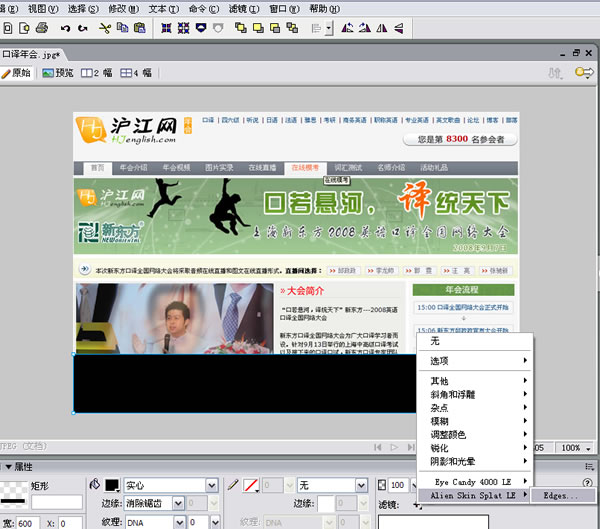Expand the 其他 filter submenu
Viewport: 600px width, 529px height.
click(474, 381)
